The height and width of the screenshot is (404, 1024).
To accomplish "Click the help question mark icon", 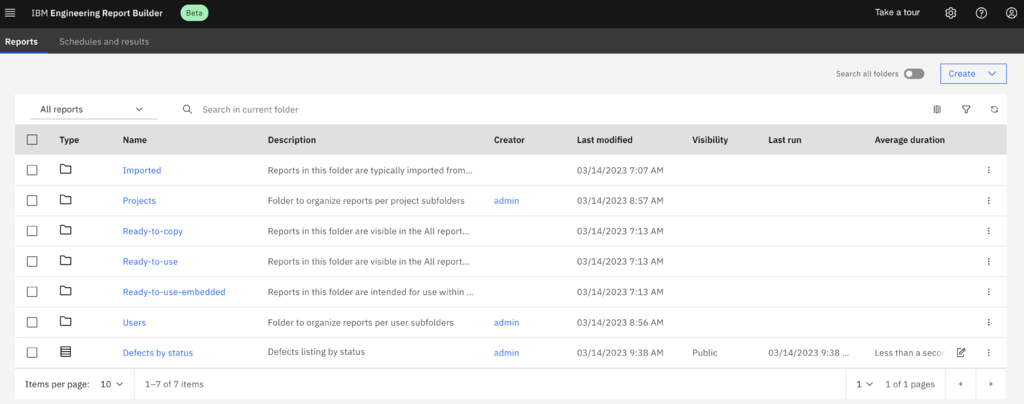I will click(981, 13).
